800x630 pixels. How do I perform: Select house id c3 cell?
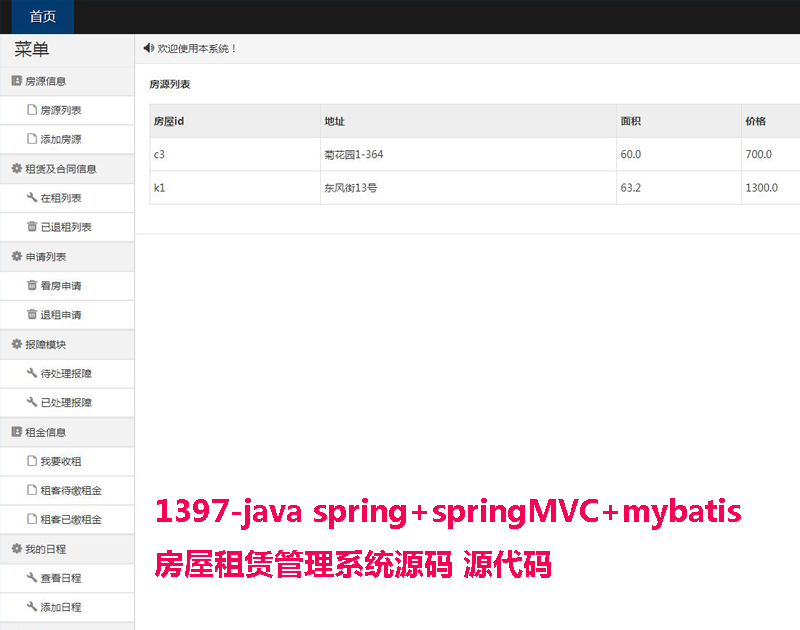pos(235,155)
